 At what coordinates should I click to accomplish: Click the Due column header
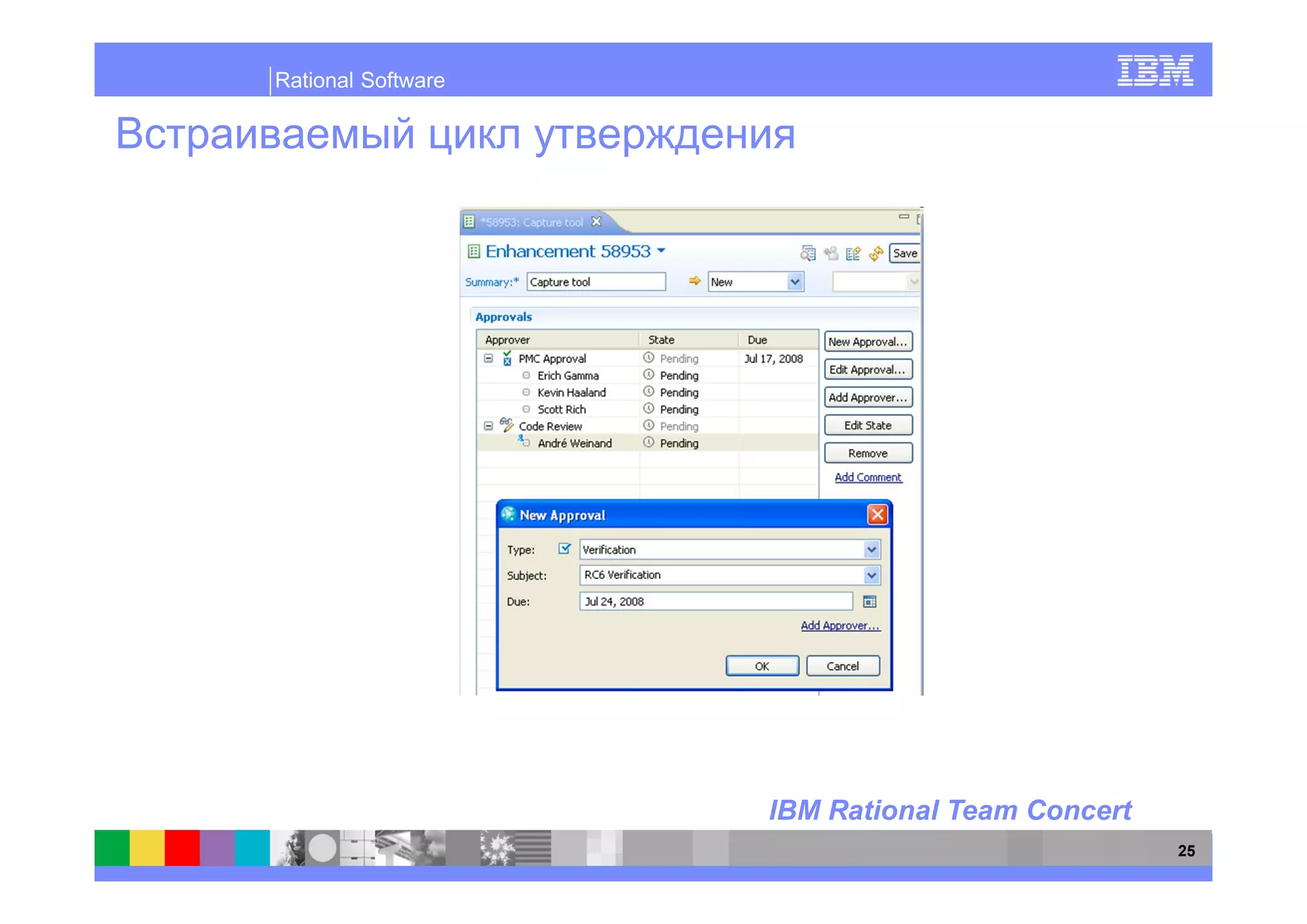779,339
